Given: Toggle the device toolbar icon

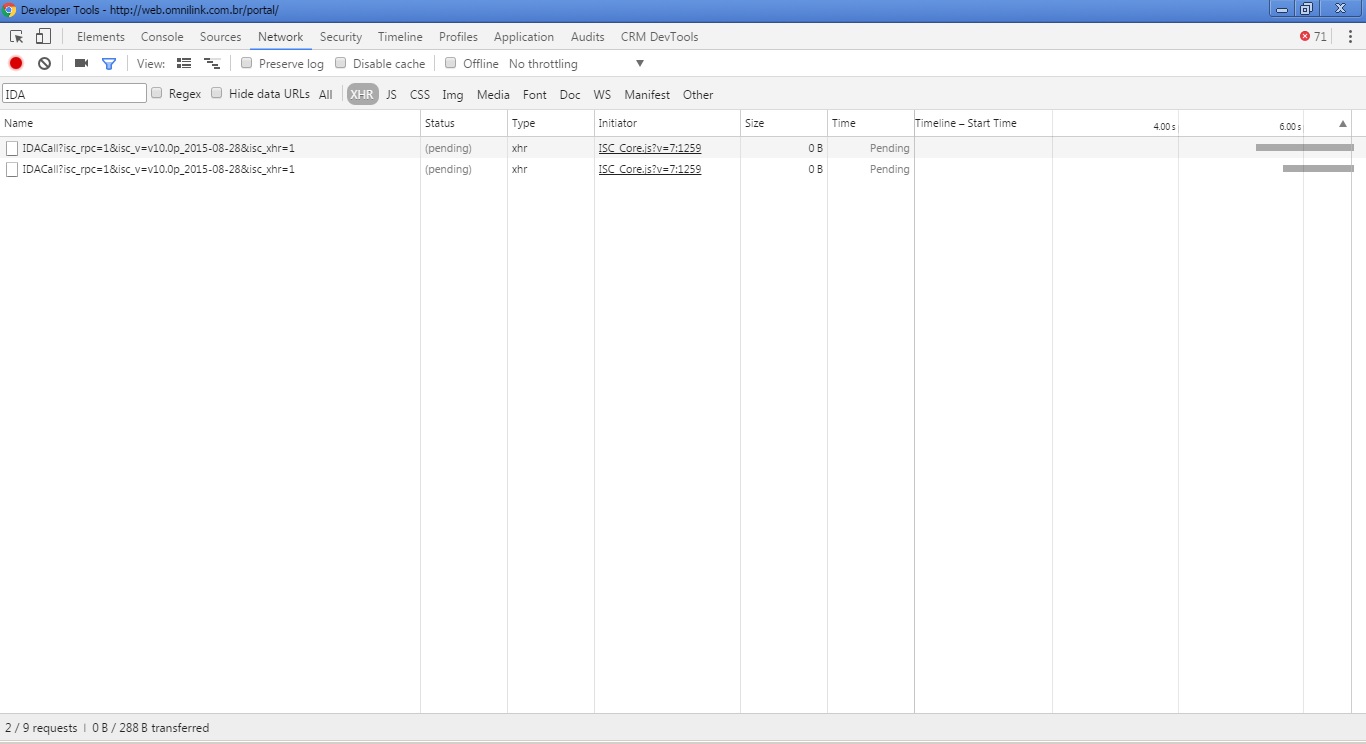Looking at the screenshot, I should pyautogui.click(x=43, y=37).
